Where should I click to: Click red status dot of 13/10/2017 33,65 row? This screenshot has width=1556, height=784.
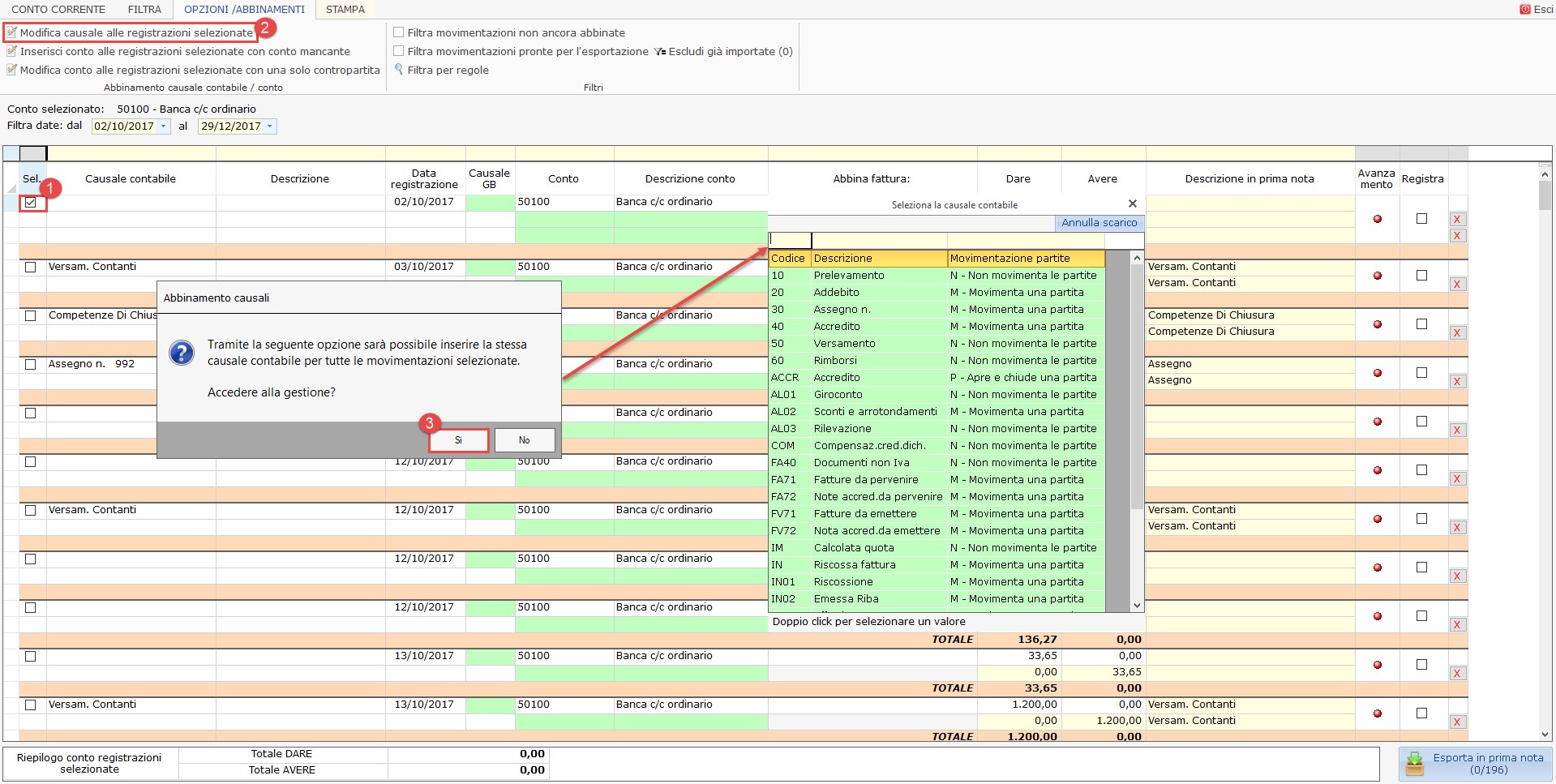[x=1377, y=665]
